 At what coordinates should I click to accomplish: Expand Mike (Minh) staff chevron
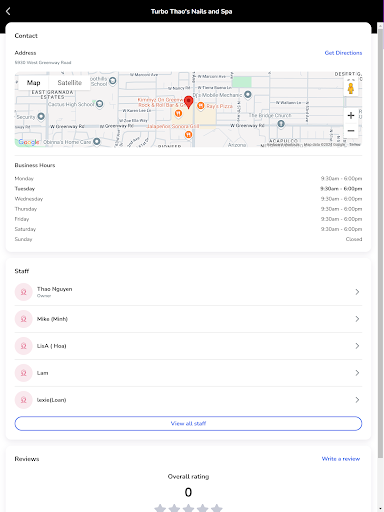pos(357,319)
